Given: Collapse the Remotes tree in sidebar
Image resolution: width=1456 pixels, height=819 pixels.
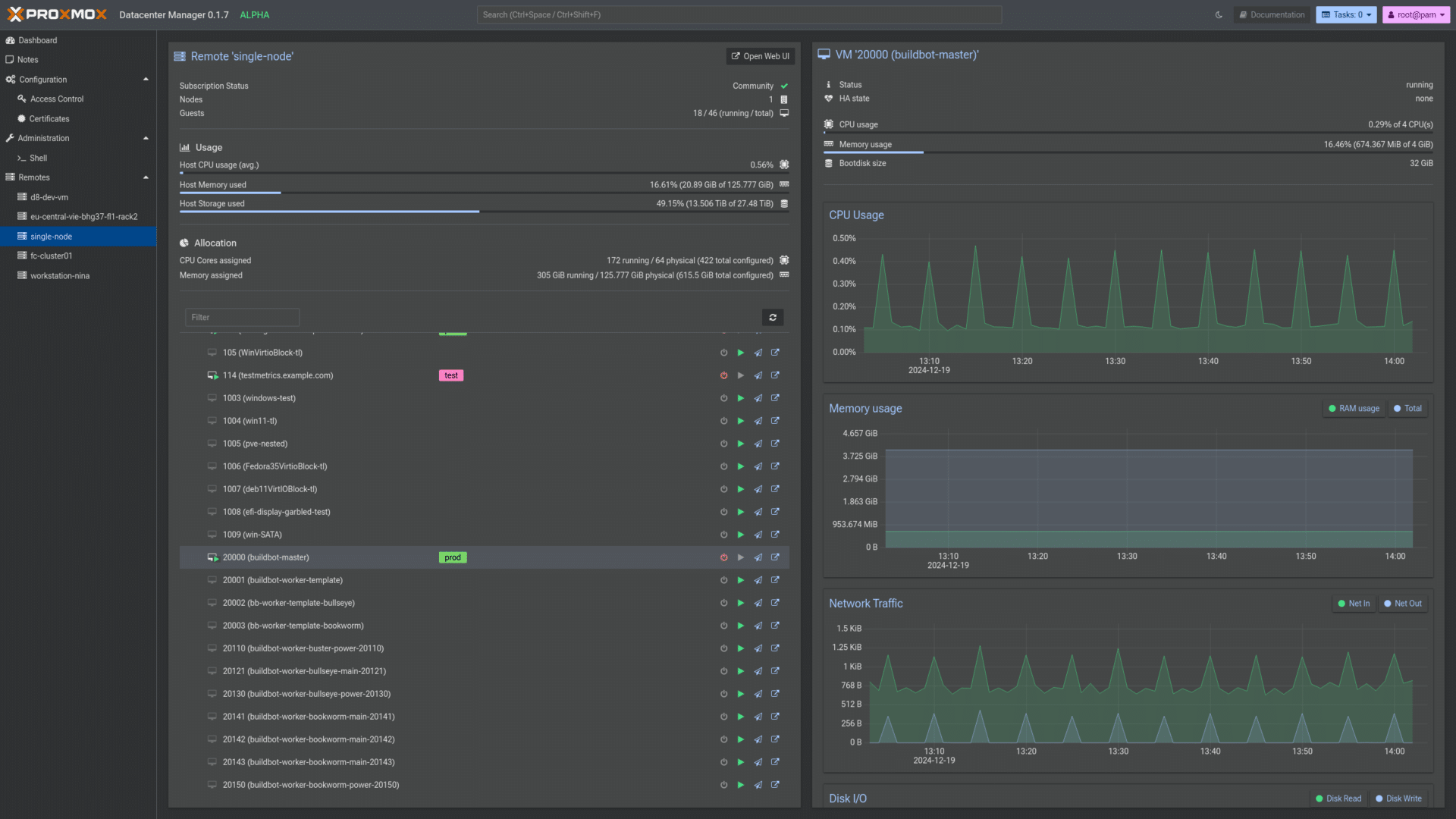Looking at the screenshot, I should pos(146,177).
